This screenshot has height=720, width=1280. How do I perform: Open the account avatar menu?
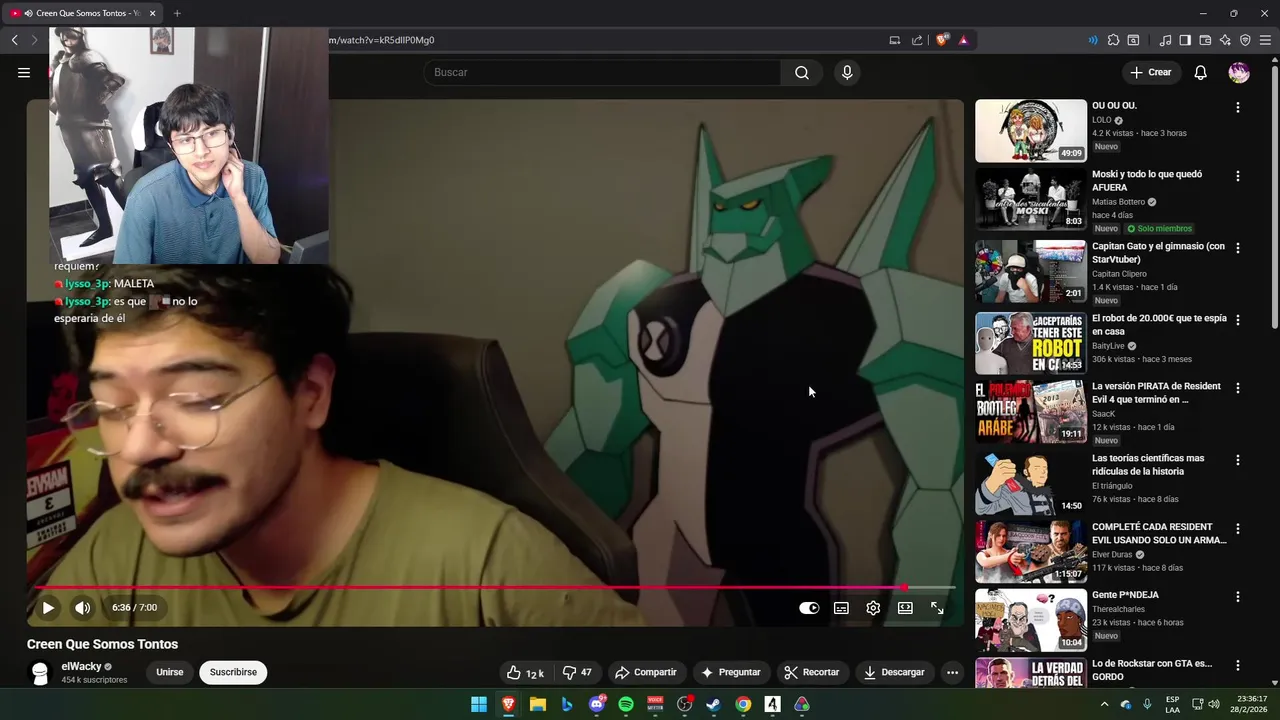[x=1239, y=72]
